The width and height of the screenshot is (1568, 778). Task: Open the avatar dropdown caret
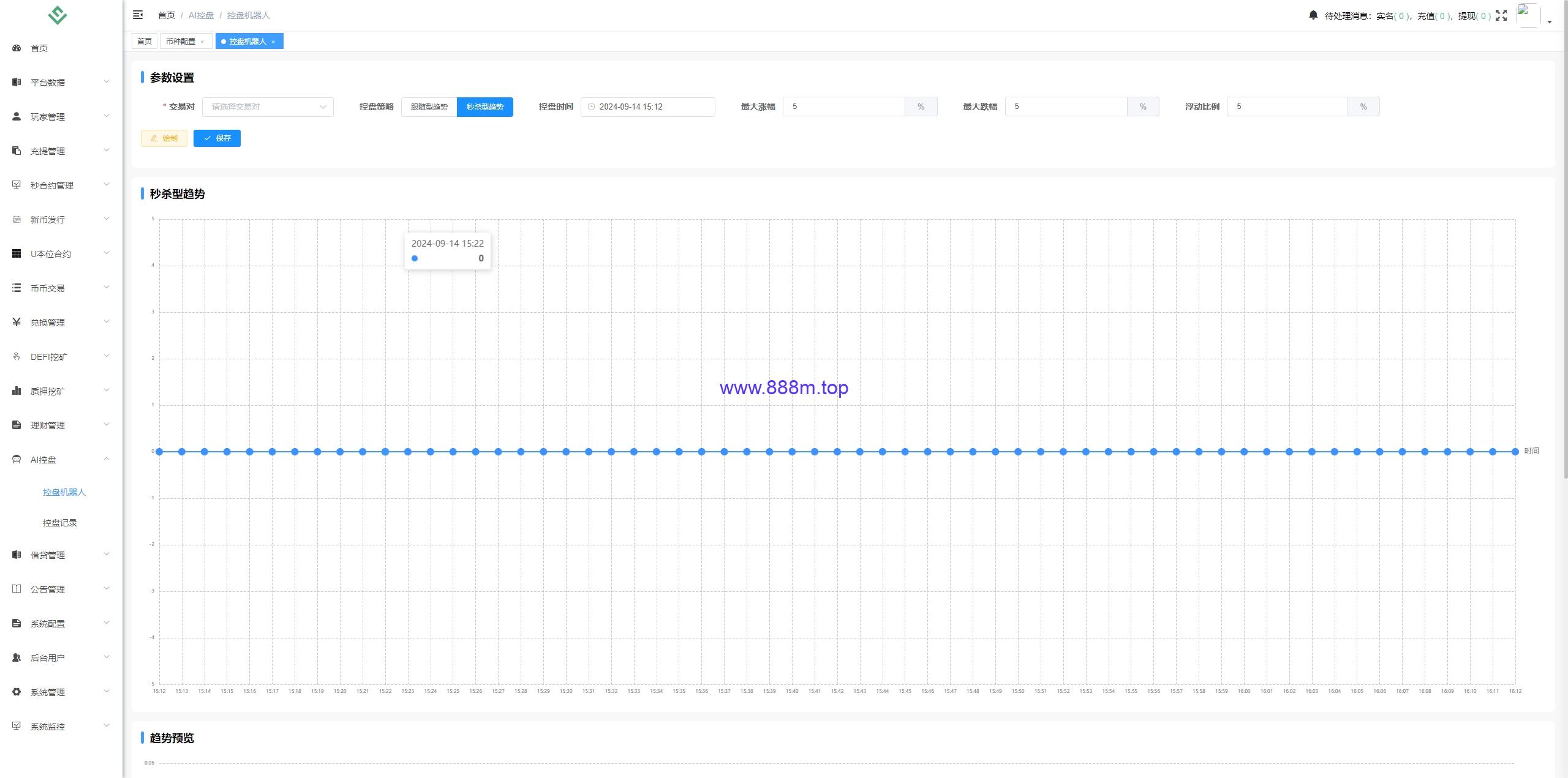tap(1550, 21)
